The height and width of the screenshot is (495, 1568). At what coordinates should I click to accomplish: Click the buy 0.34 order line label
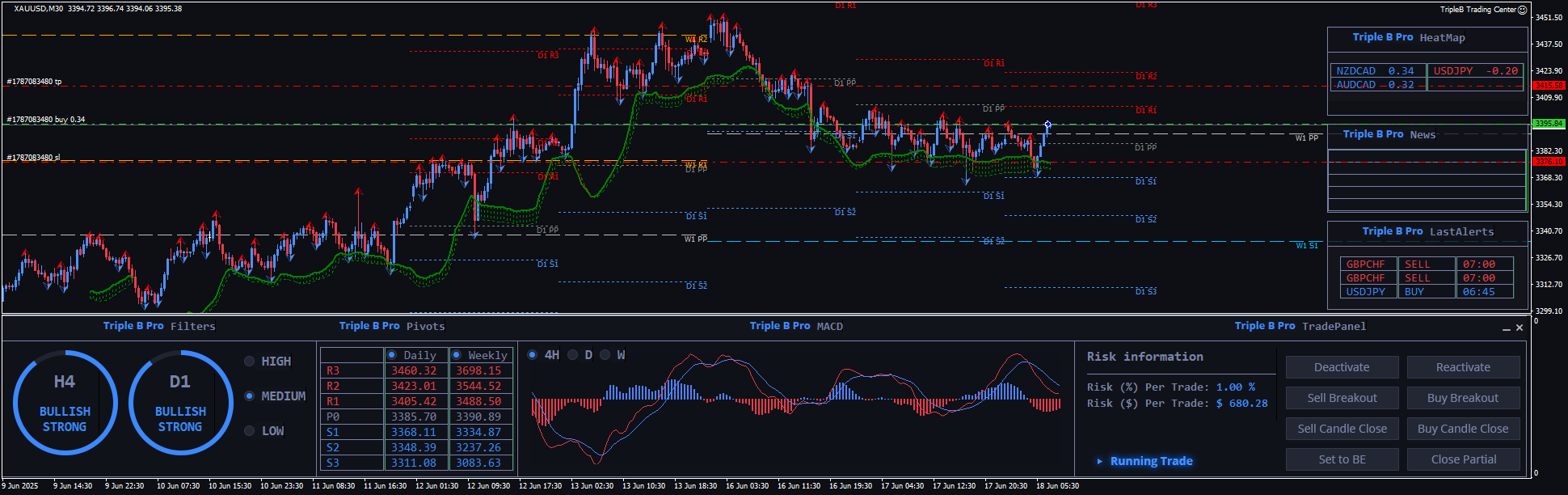point(46,120)
